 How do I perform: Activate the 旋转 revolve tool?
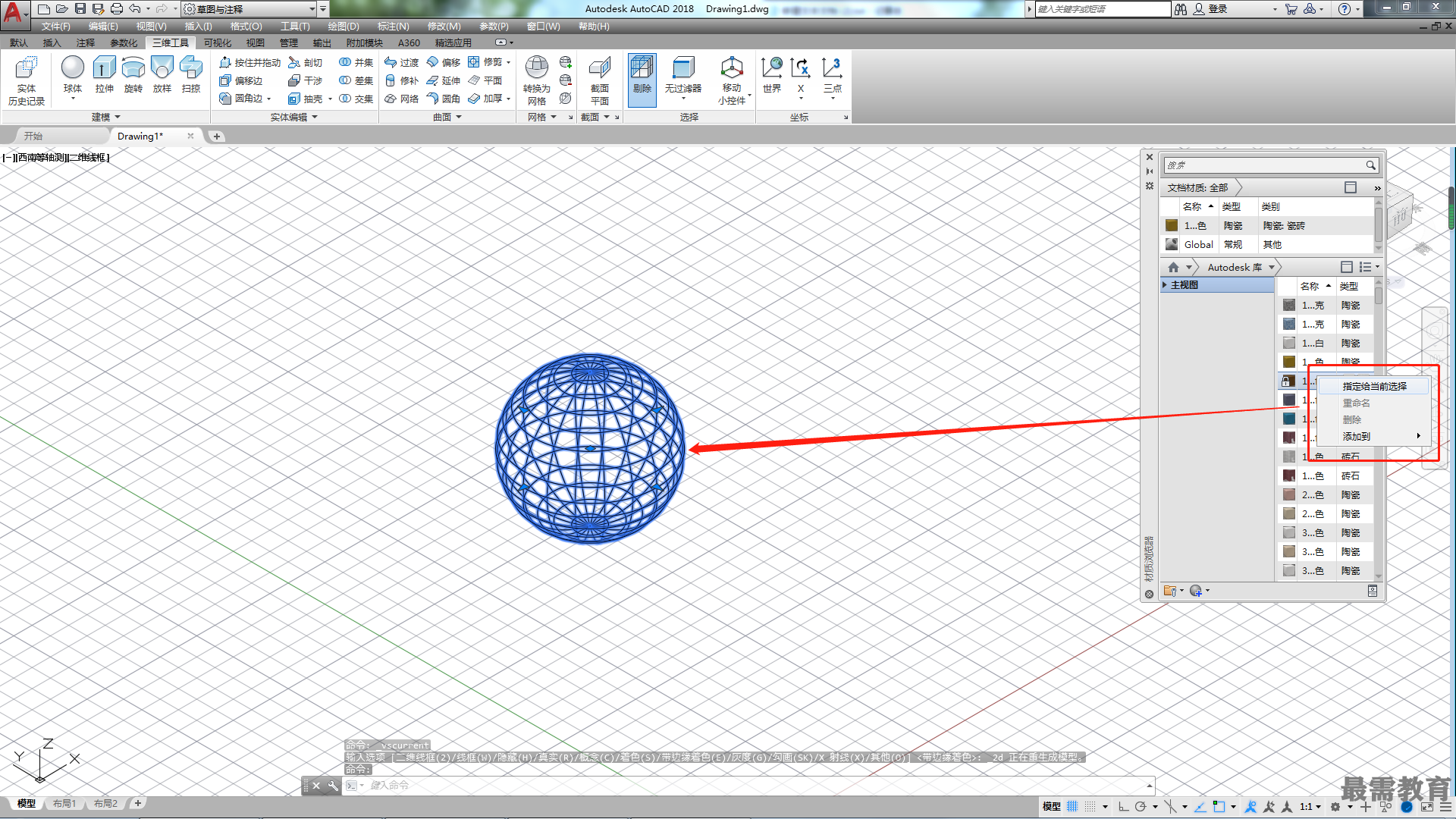coord(133,74)
